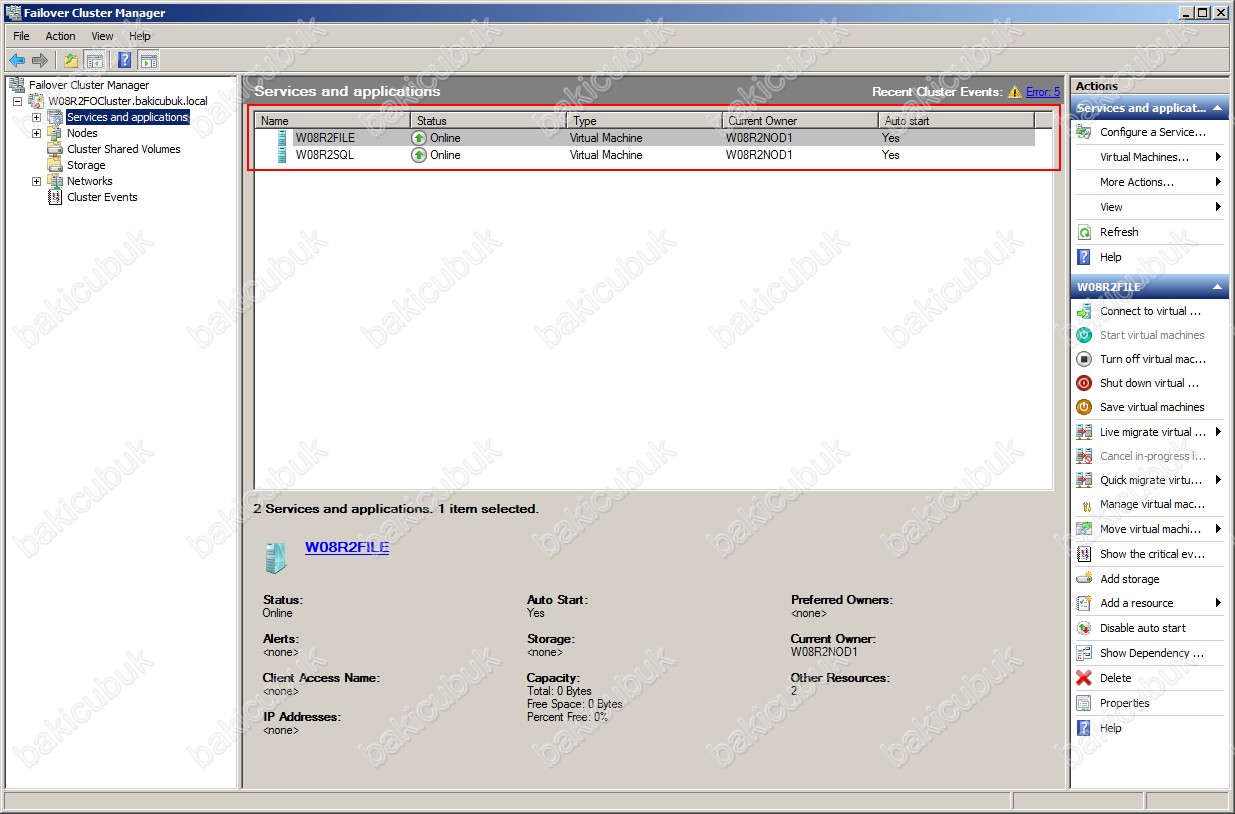Screen dimensions: 1235x814
Task: Go up one level with the folder icon
Action: point(71,60)
